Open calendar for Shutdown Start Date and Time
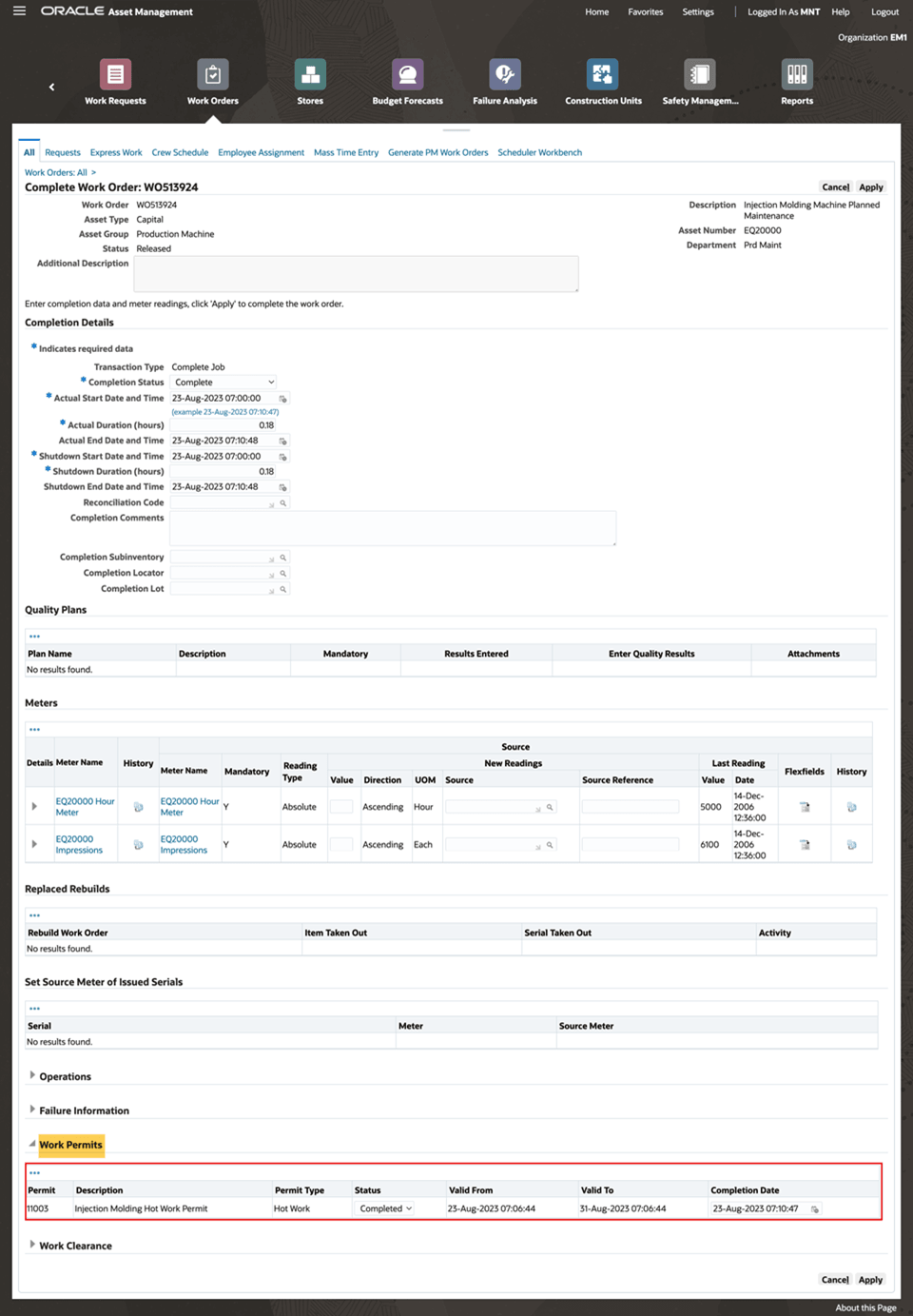Image resolution: width=913 pixels, height=1316 pixels. tap(282, 457)
